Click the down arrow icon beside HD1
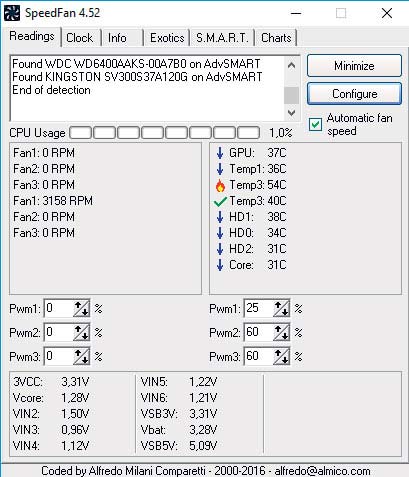The image size is (409, 477). point(220,217)
